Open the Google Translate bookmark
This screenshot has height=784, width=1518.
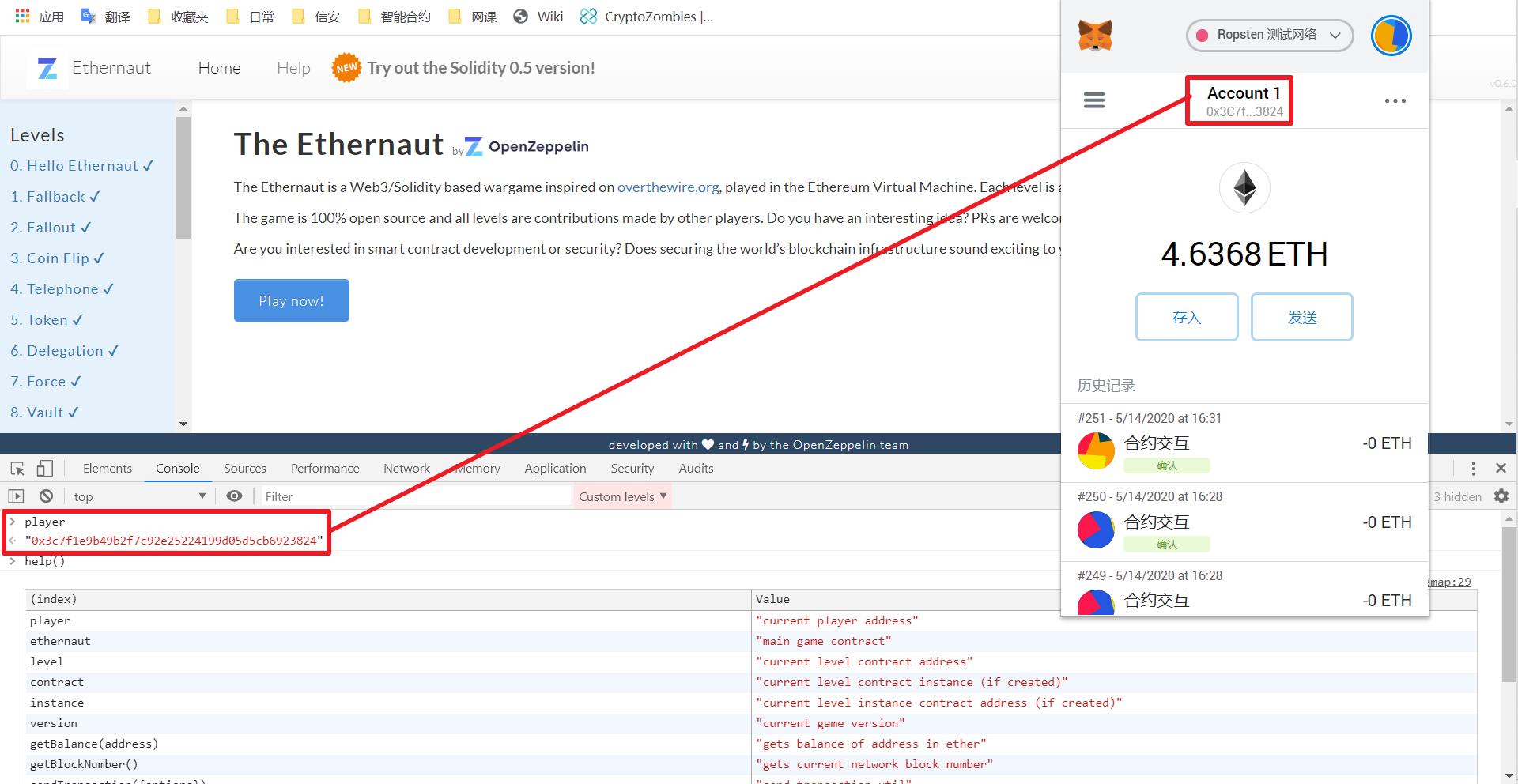pyautogui.click(x=105, y=17)
